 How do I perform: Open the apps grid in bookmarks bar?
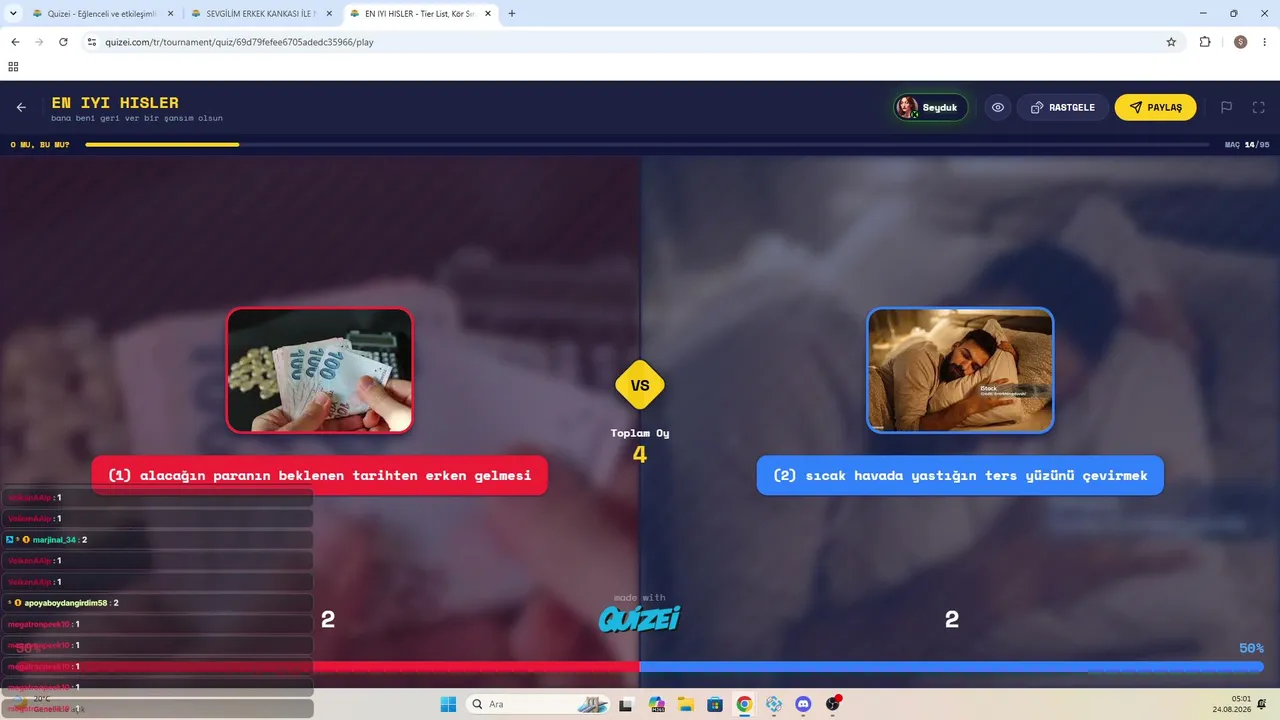[13, 67]
